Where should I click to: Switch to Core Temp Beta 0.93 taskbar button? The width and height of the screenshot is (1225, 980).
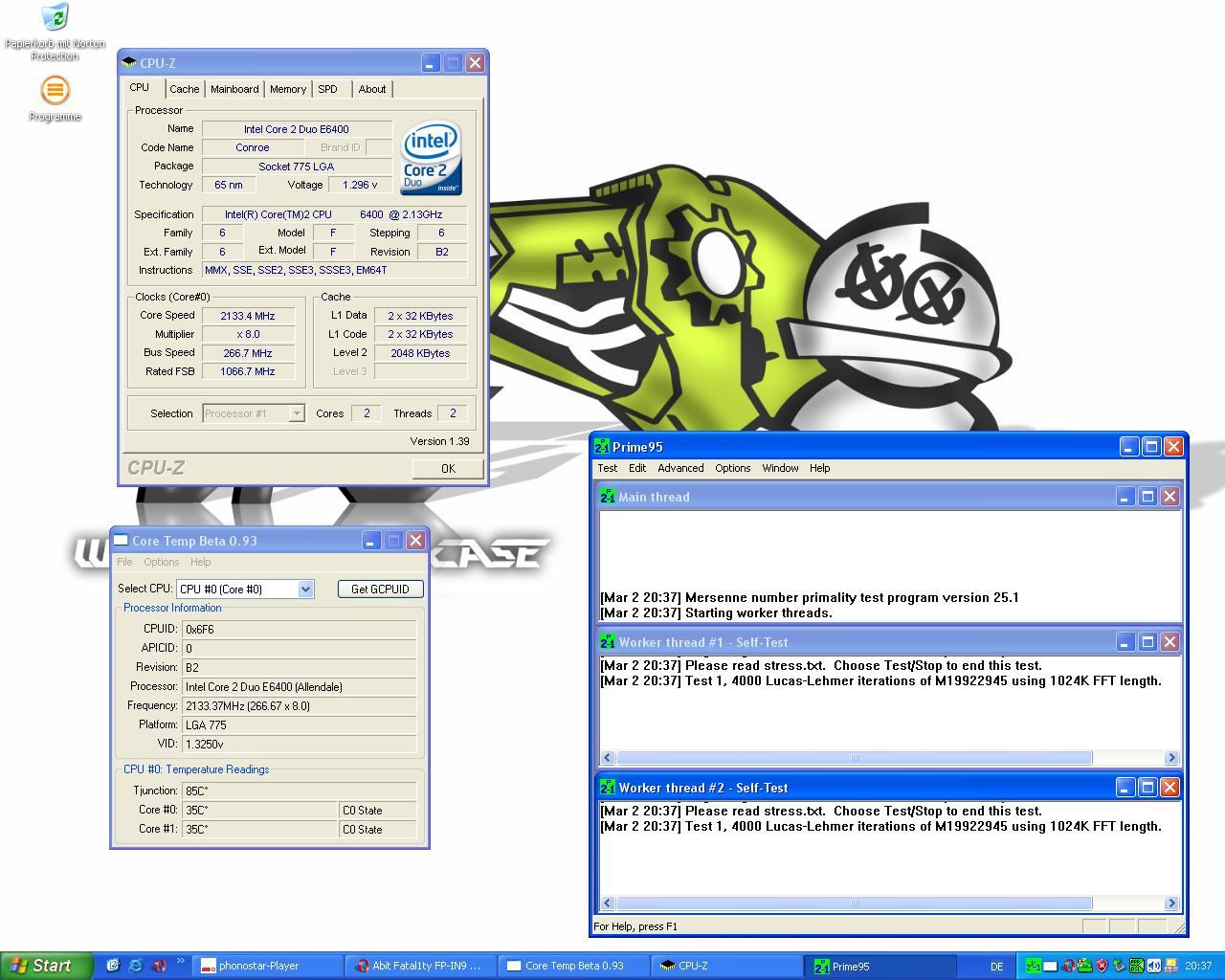click(574, 966)
